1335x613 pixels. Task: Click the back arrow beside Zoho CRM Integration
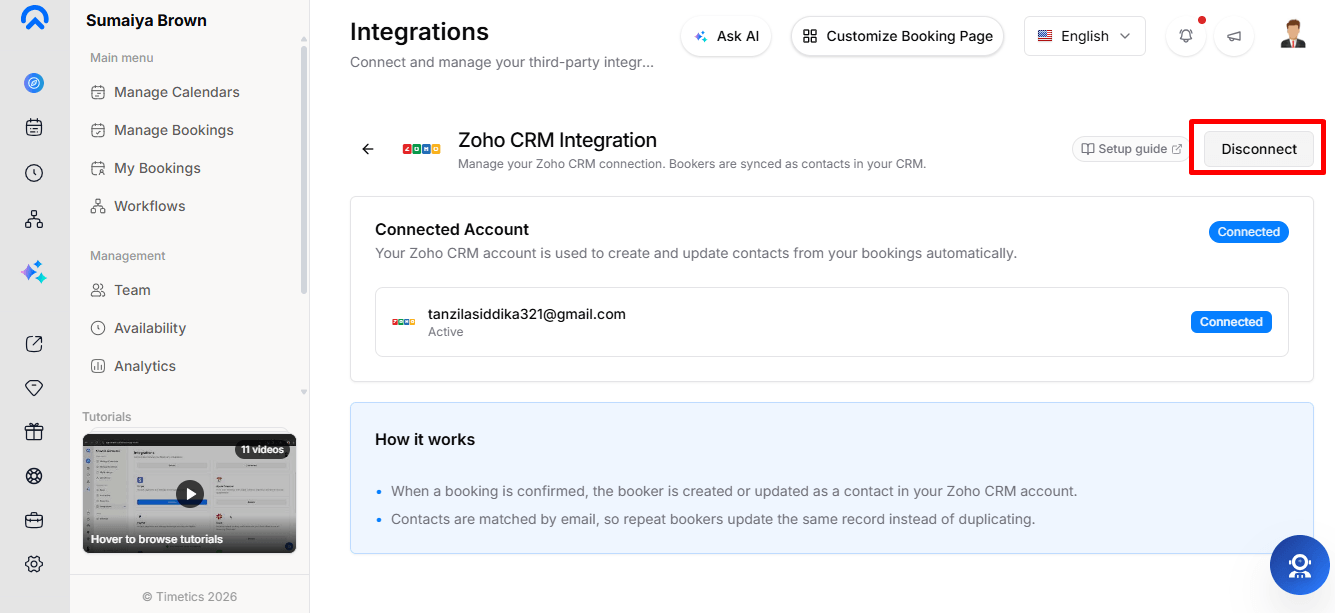click(x=368, y=149)
